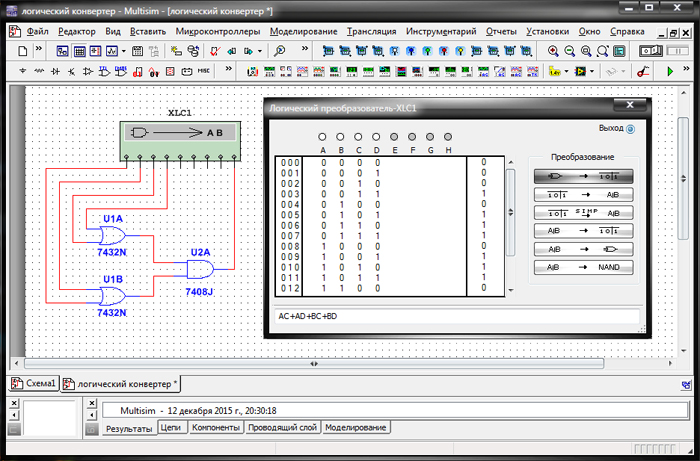Switch to the Цепи tab
This screenshot has height=461, width=700.
171,428
